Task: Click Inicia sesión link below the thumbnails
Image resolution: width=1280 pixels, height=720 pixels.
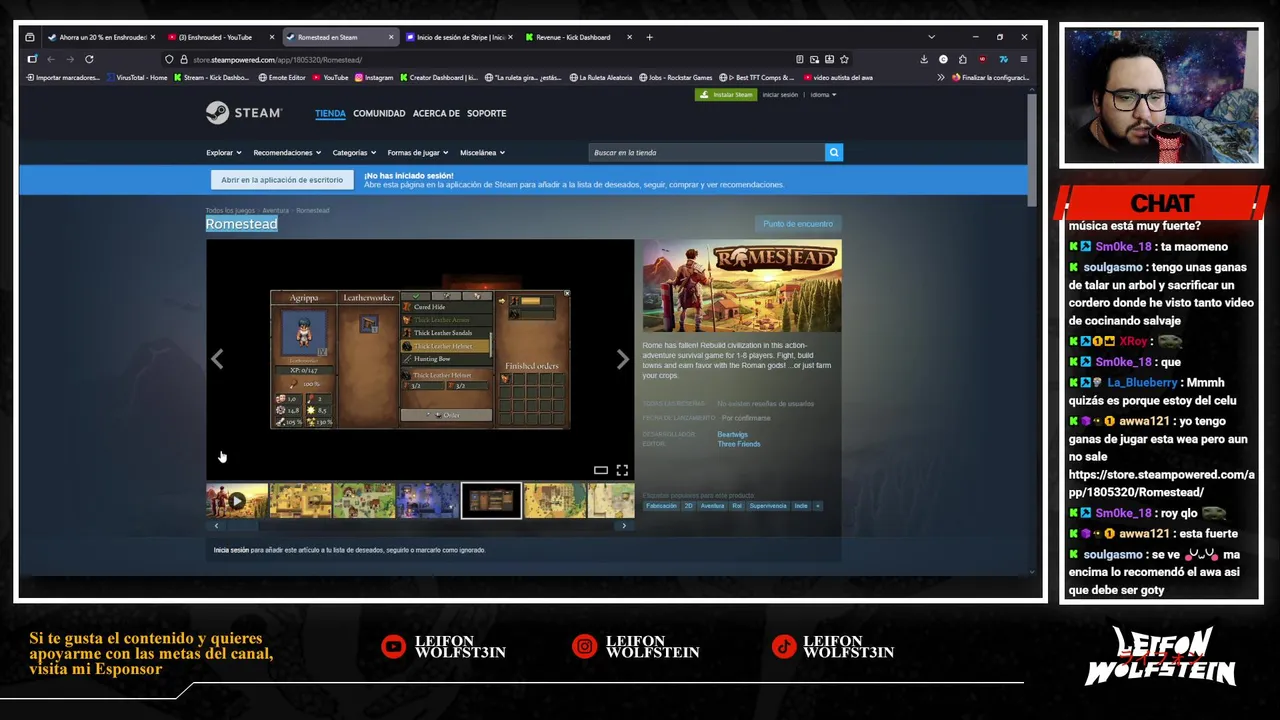Action: tap(231, 550)
